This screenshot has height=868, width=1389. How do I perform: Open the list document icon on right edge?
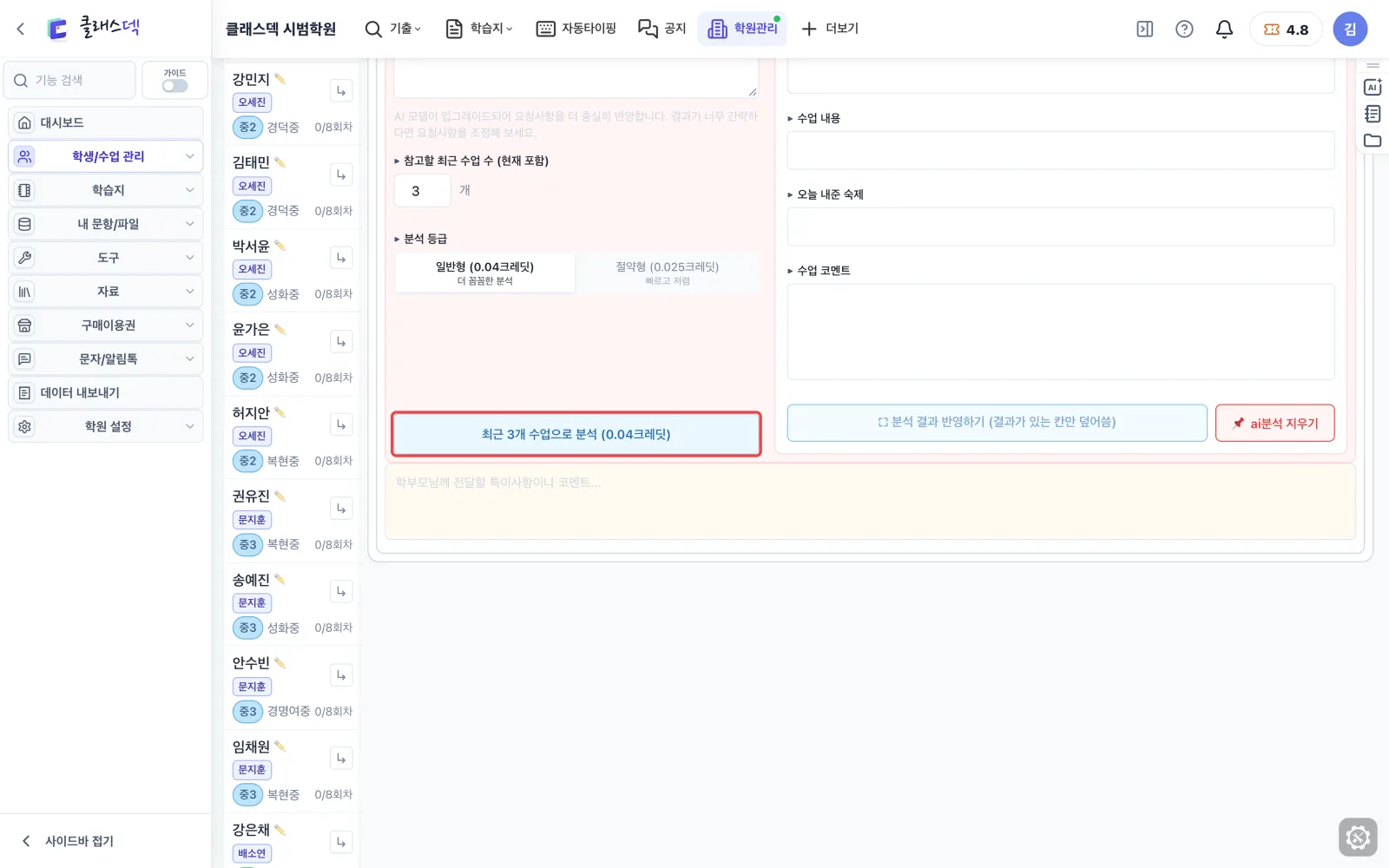[1373, 114]
